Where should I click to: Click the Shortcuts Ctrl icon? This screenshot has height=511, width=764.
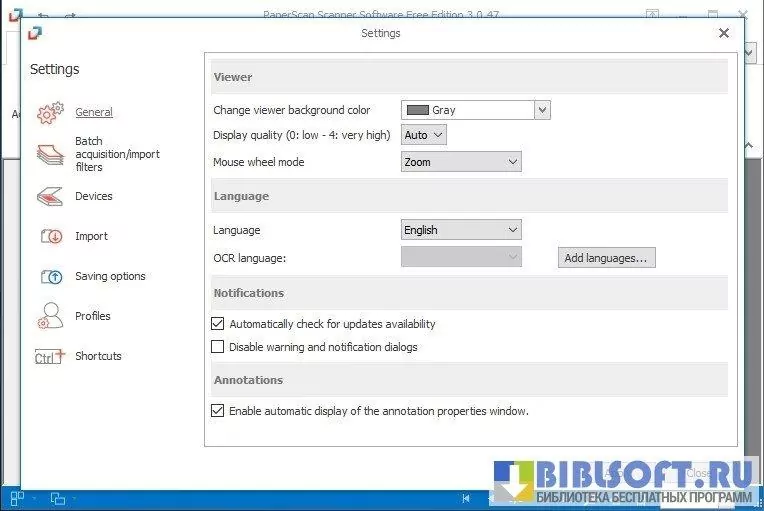pyautogui.click(x=50, y=357)
